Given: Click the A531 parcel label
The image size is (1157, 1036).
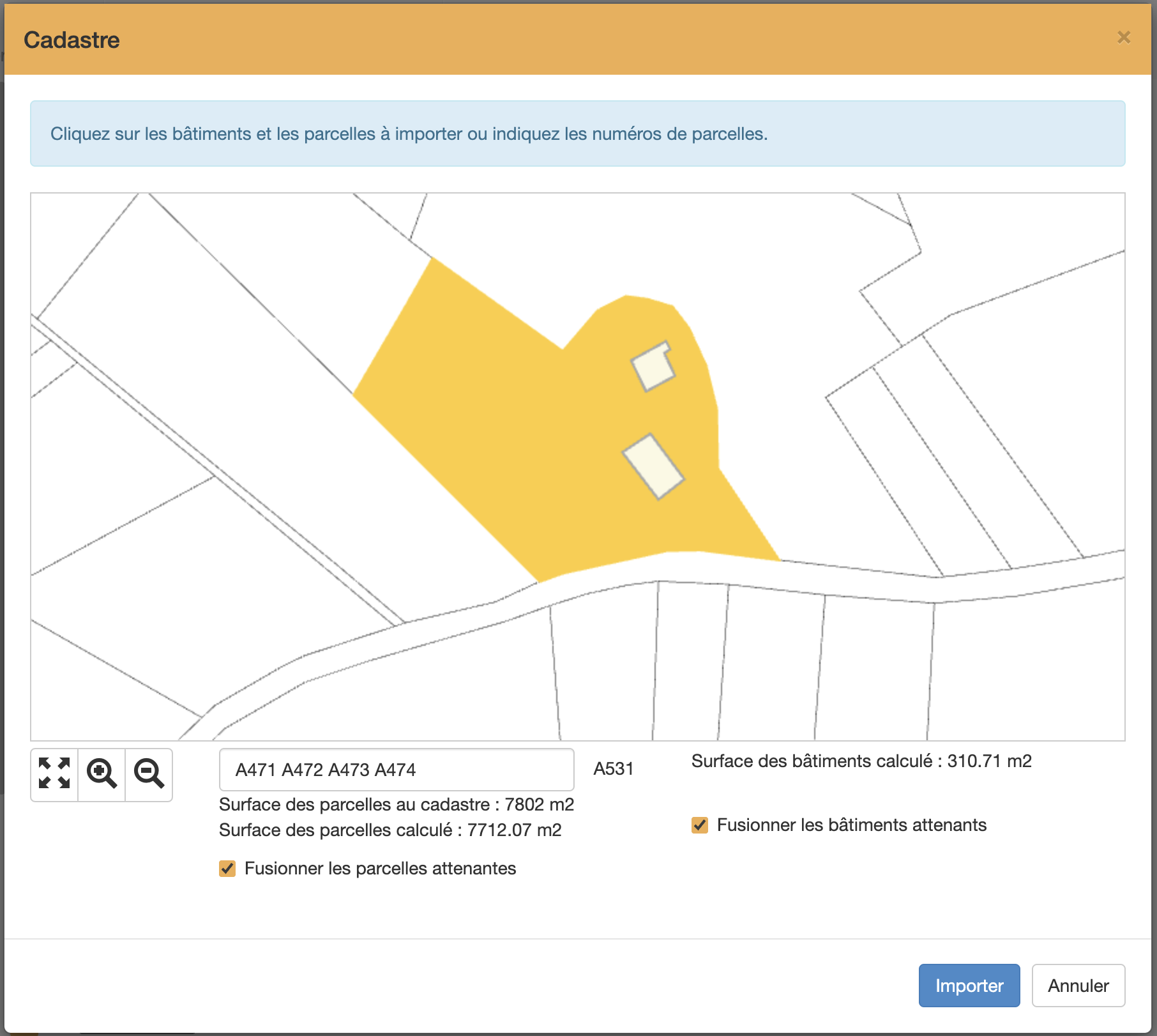Looking at the screenshot, I should coord(613,768).
